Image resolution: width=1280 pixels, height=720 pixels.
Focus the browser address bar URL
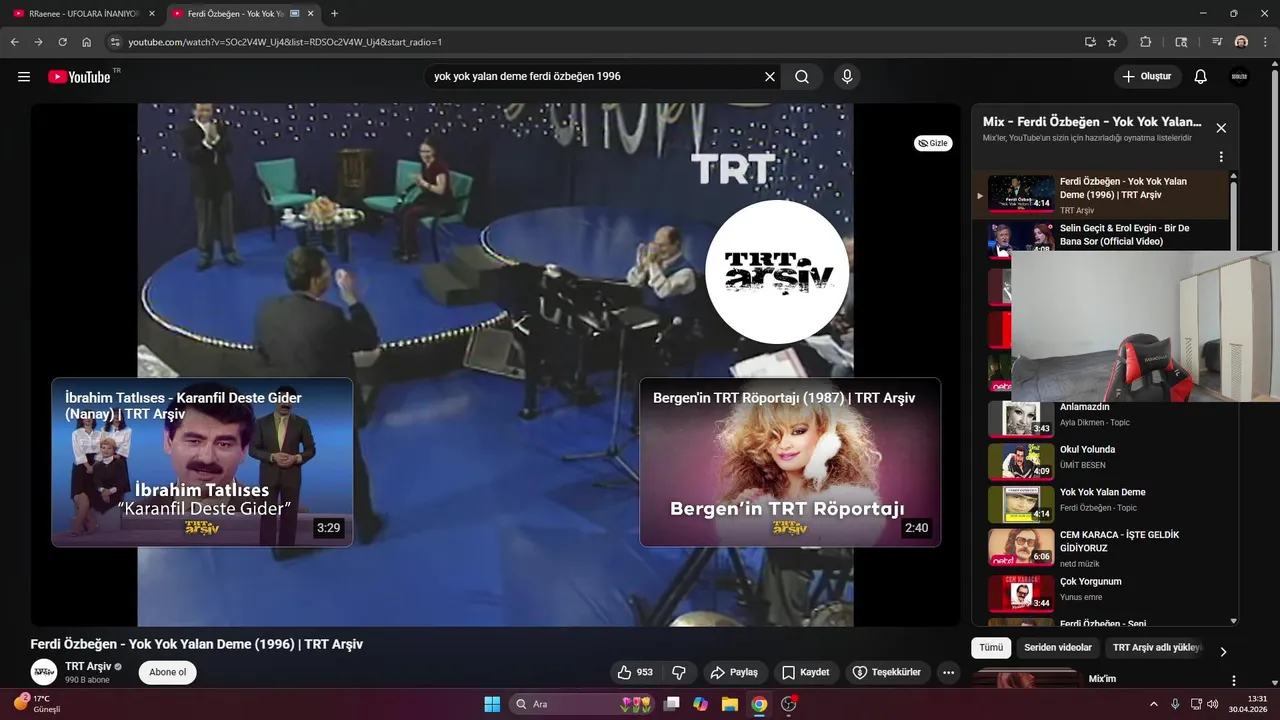[600, 42]
